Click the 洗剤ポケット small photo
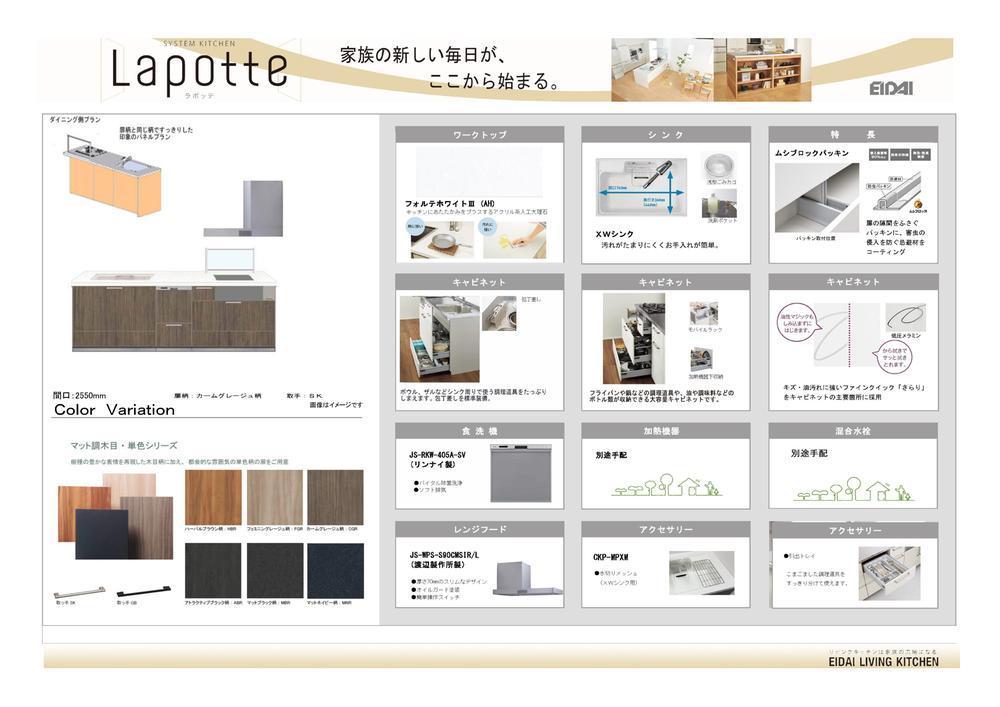This screenshot has width=1000, height=707. [x=720, y=205]
